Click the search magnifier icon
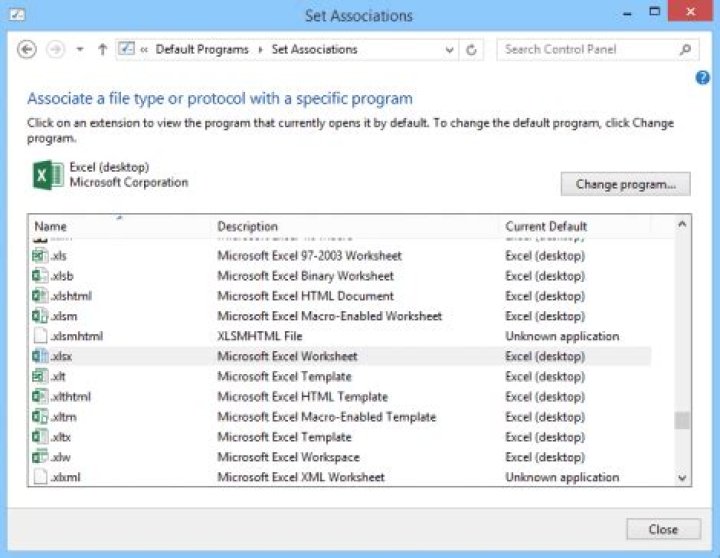Viewport: 720px width, 558px height. 685,49
